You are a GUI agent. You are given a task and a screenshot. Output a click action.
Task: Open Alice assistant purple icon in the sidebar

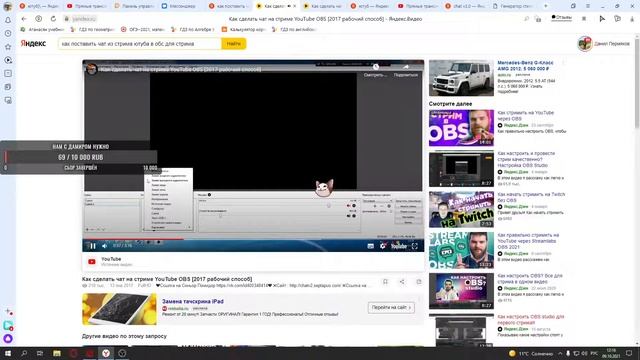click(x=8, y=338)
